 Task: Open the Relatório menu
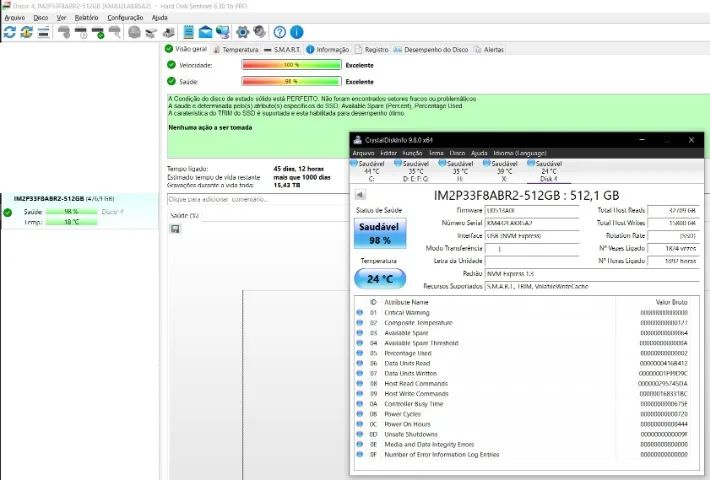pyautogui.click(x=86, y=18)
